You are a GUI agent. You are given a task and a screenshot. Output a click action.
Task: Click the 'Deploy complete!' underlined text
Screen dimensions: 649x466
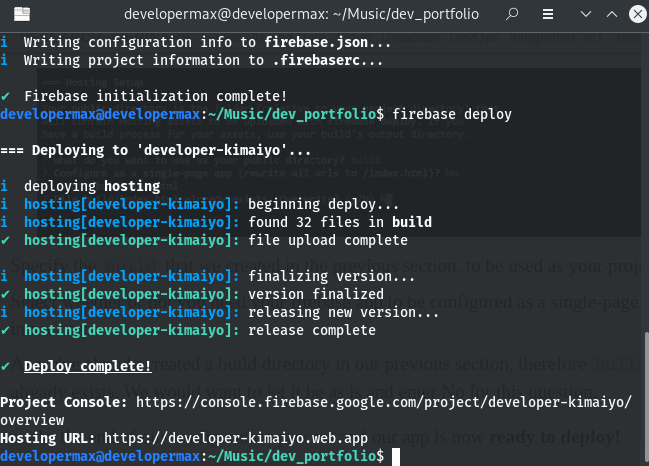(x=88, y=366)
